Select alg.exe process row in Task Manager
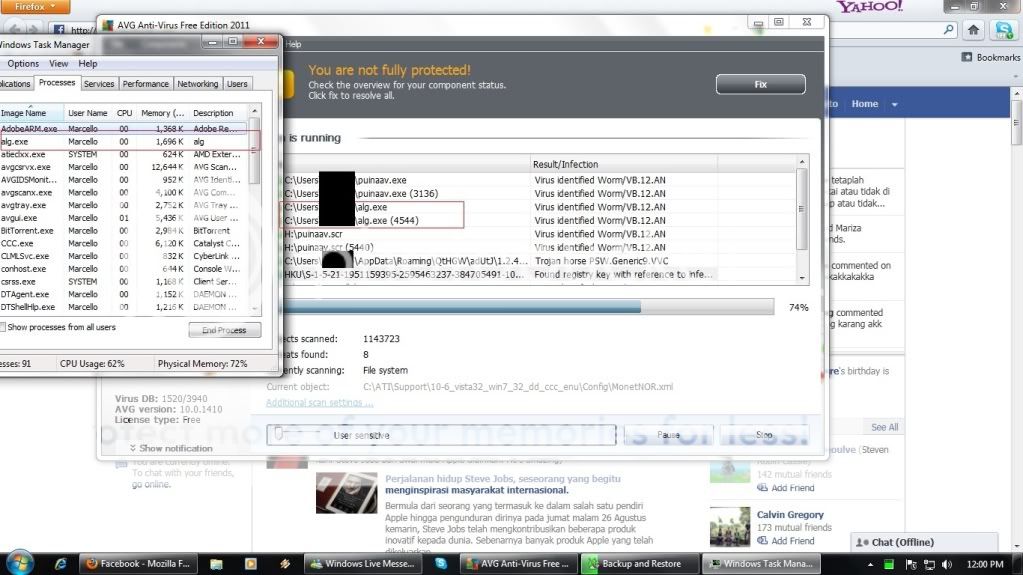Viewport: 1023px width, 575px height. [124, 142]
